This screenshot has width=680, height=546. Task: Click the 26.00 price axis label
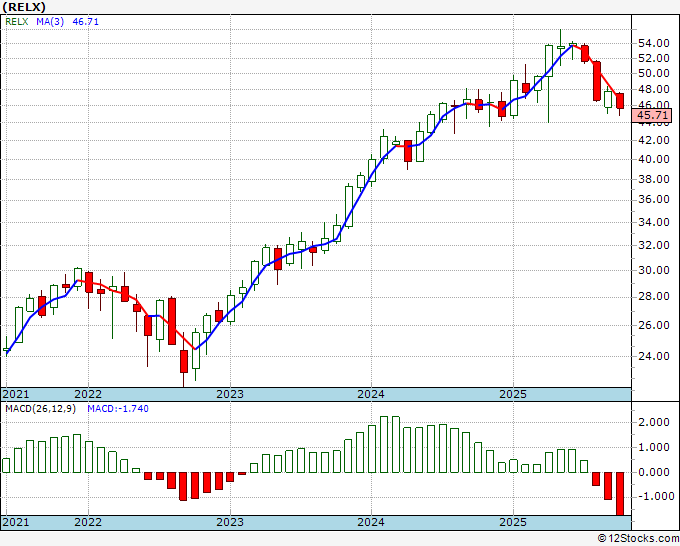pyautogui.click(x=654, y=325)
